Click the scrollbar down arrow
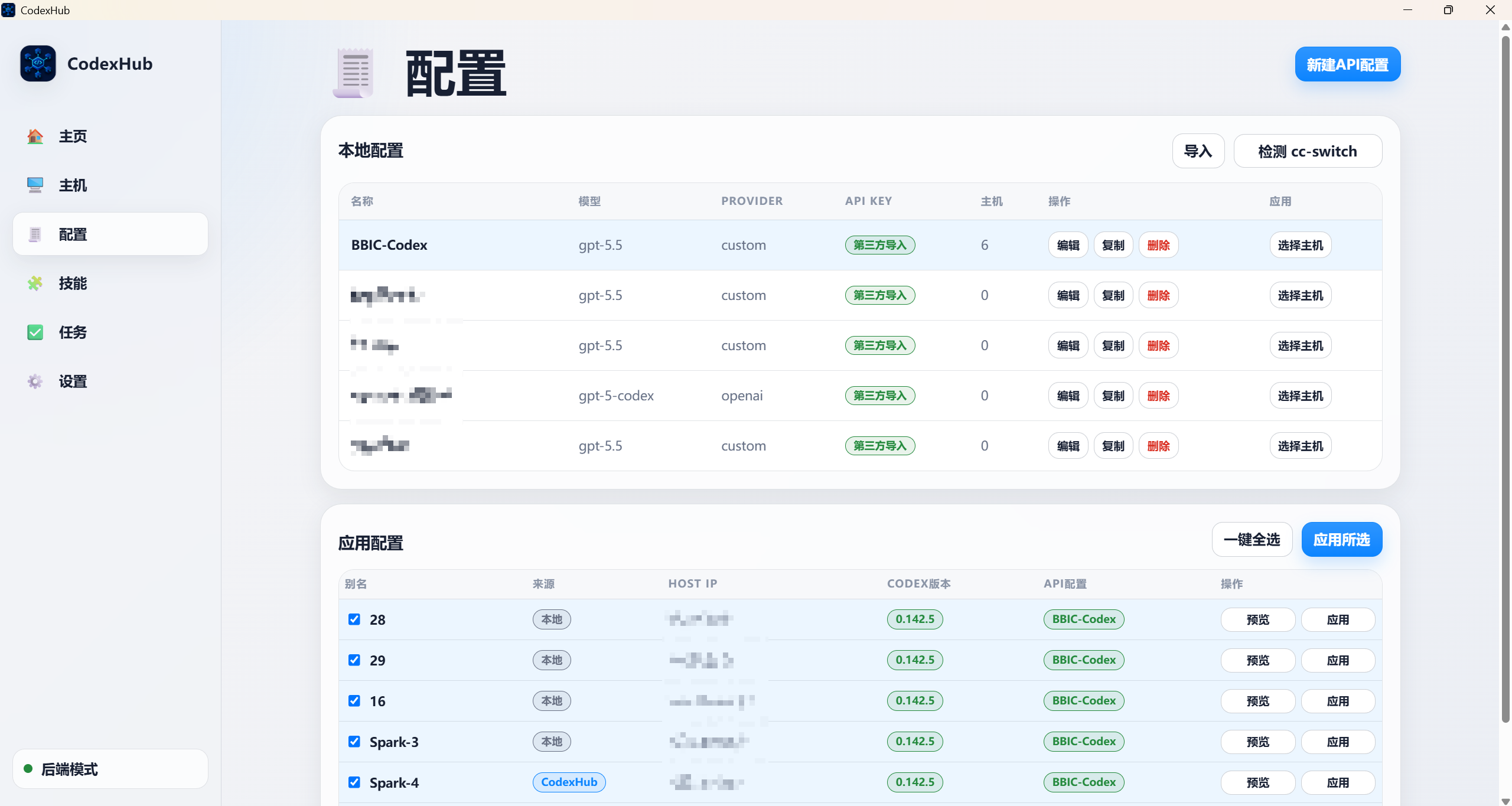1512x806 pixels. point(1506,801)
